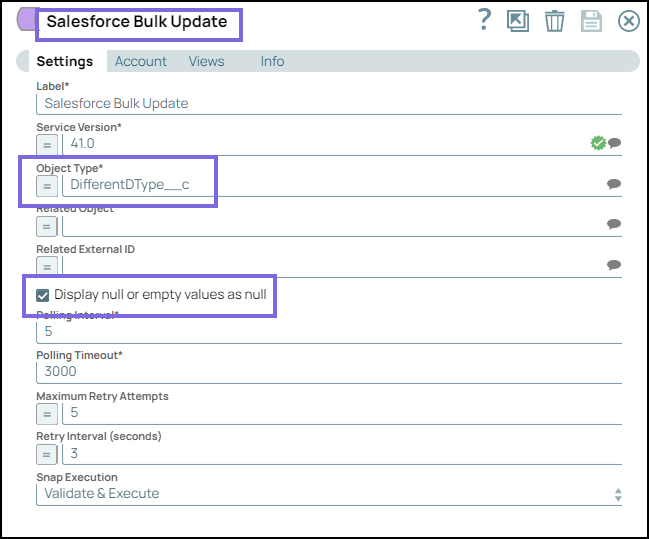This screenshot has width=649, height=539.
Task: Toggle expression button for Maximum Retry Attempts
Action: (47, 414)
